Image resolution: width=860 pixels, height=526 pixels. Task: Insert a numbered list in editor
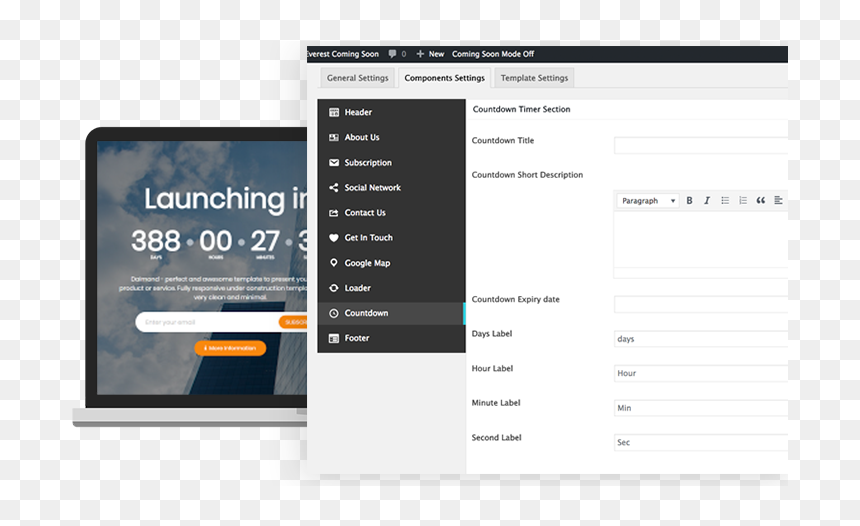(x=743, y=201)
